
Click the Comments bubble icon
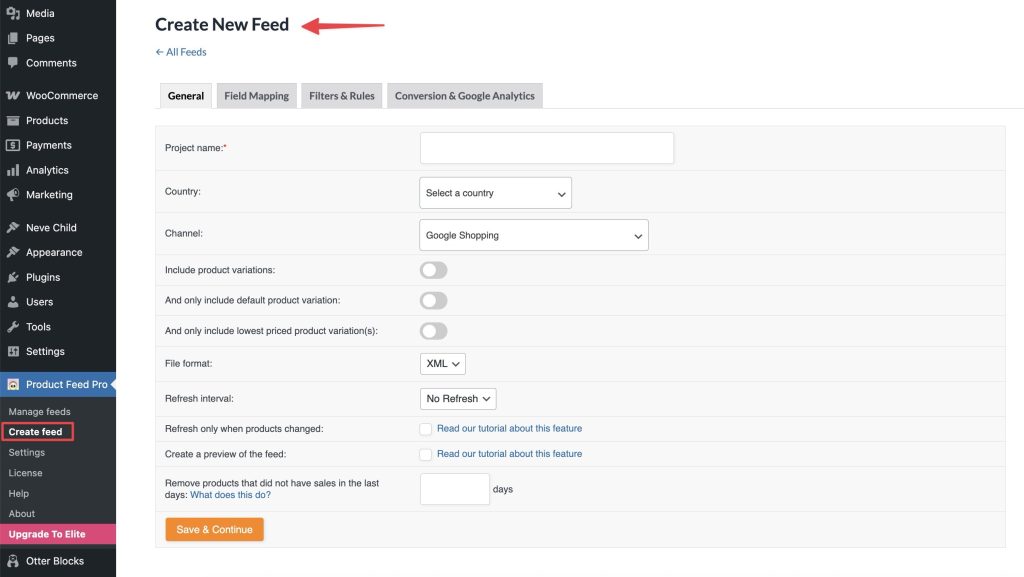(x=13, y=63)
